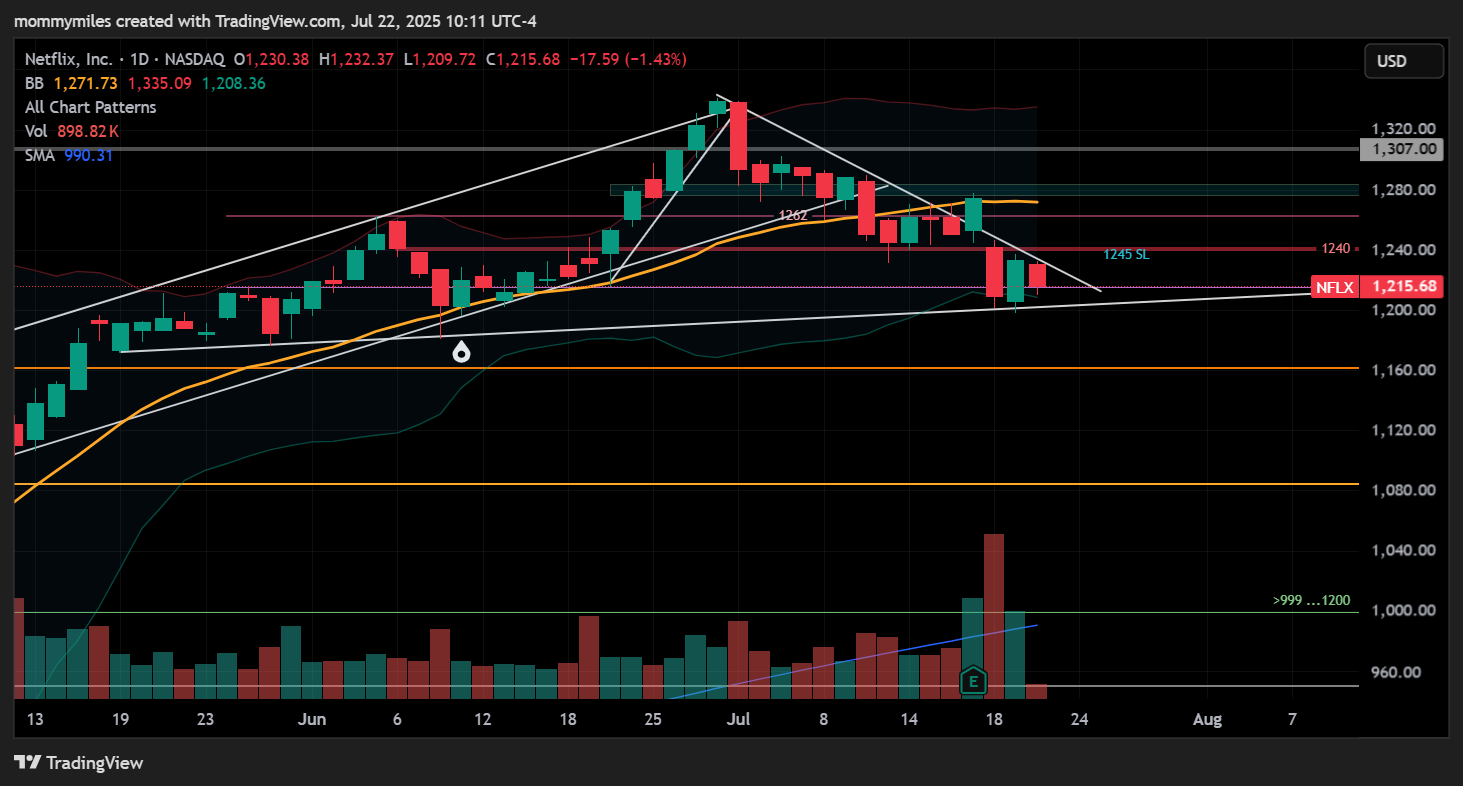Click the 23 date axis label
The width and height of the screenshot is (1463, 786).
tap(206, 719)
